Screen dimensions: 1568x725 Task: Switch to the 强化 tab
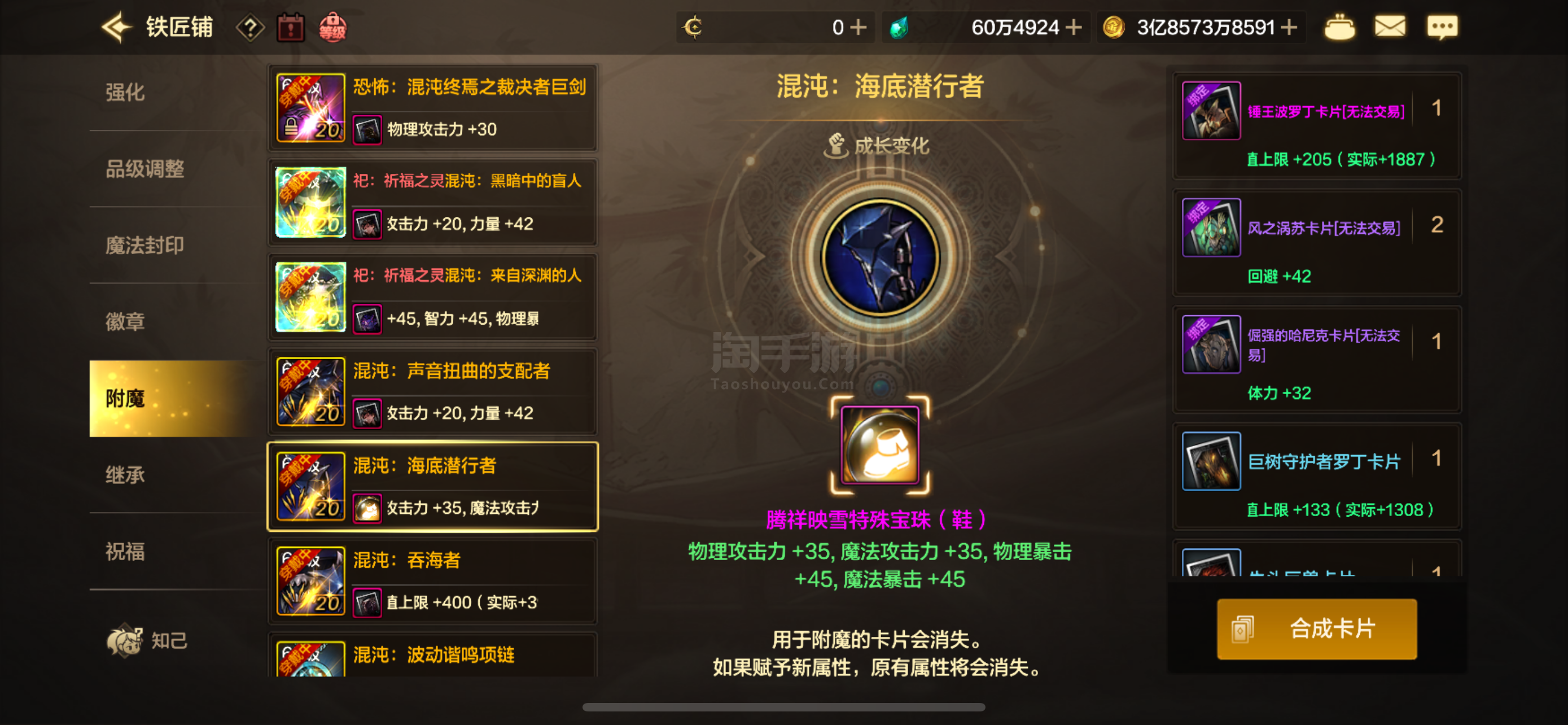(x=125, y=93)
